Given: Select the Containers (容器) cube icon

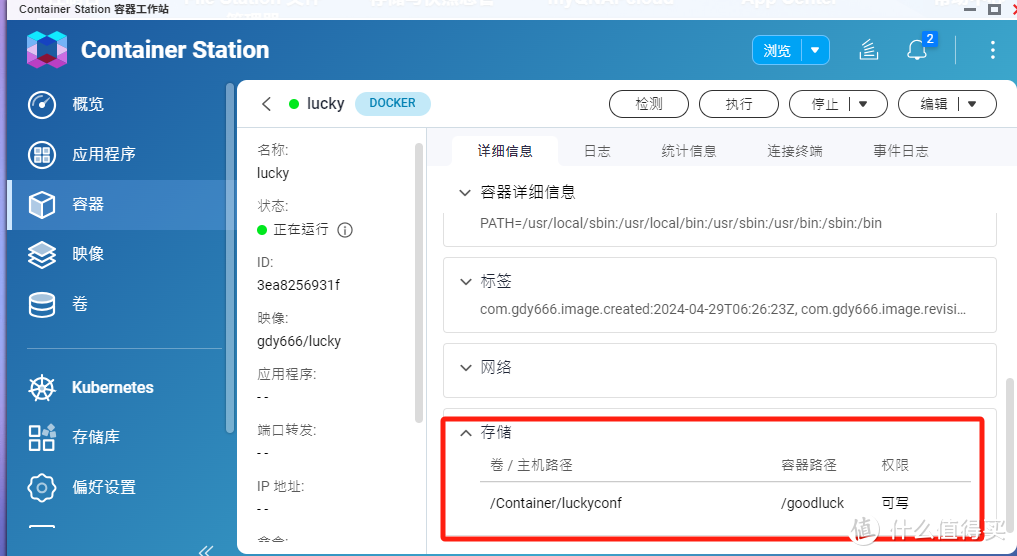Looking at the screenshot, I should click(x=42, y=204).
